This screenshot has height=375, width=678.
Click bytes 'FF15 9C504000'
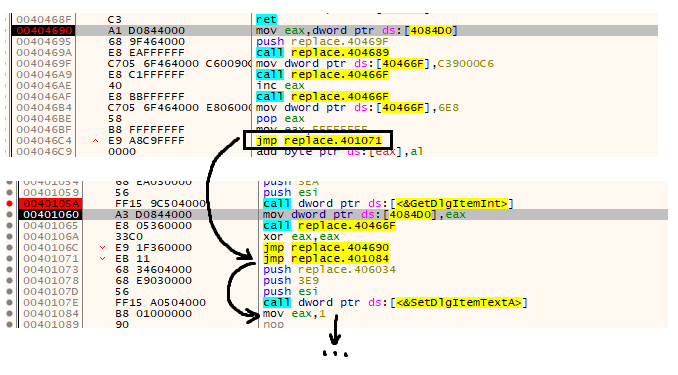point(160,204)
